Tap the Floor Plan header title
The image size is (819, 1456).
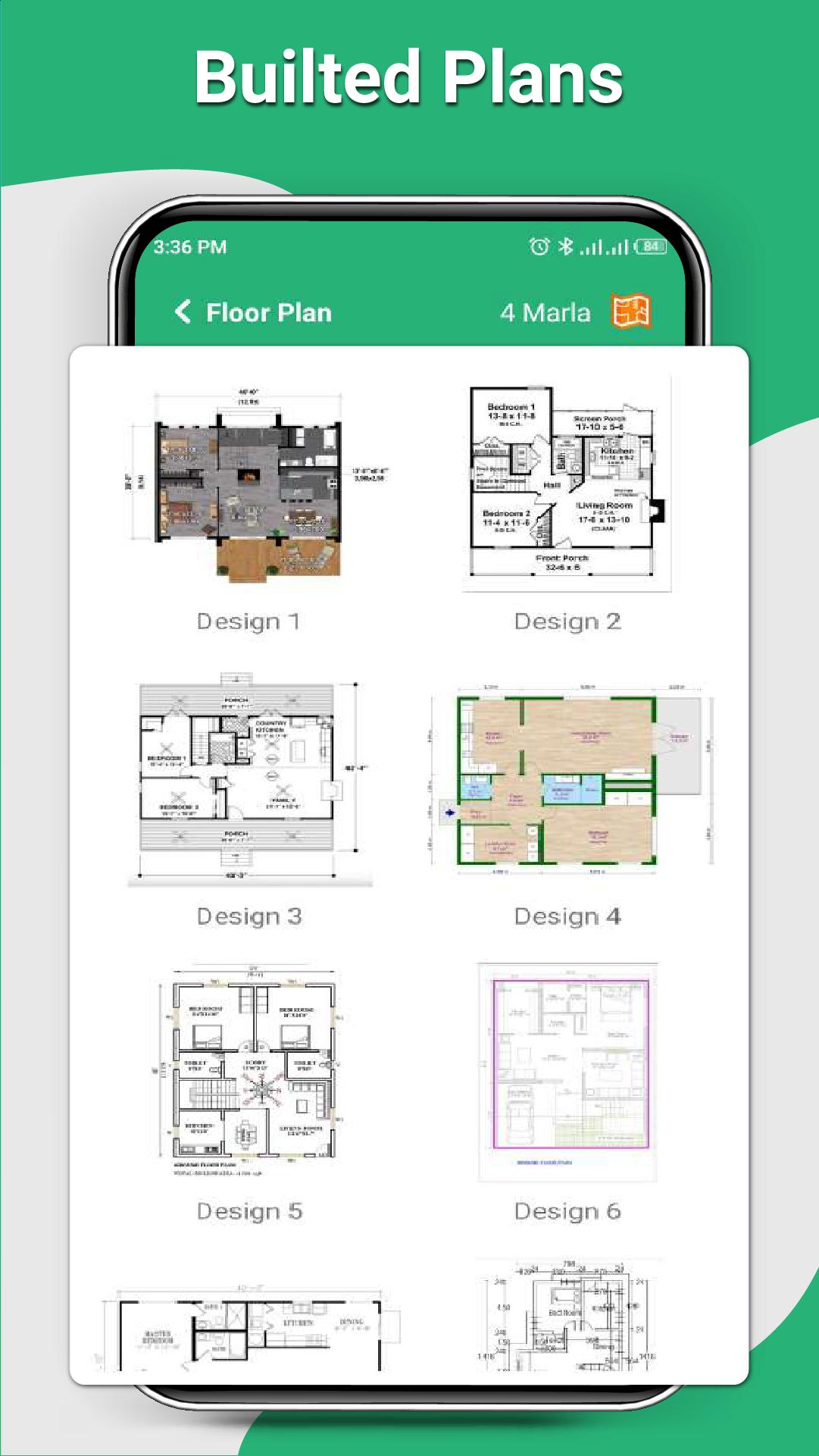click(269, 312)
